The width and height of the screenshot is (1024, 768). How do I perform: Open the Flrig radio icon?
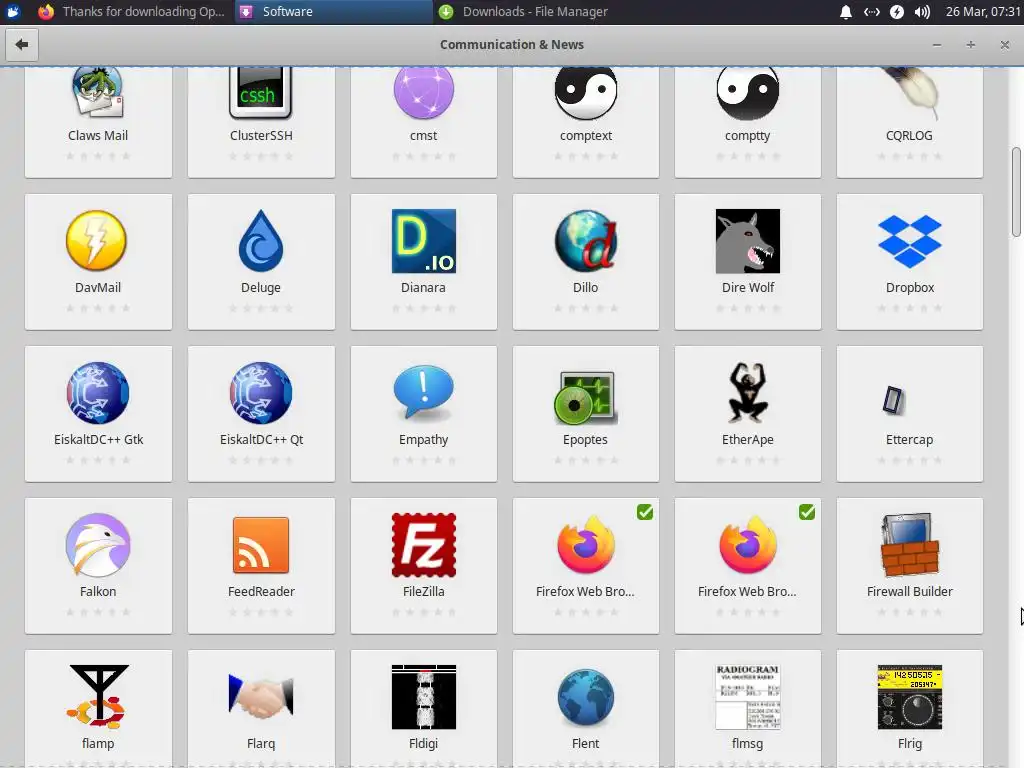click(x=910, y=697)
